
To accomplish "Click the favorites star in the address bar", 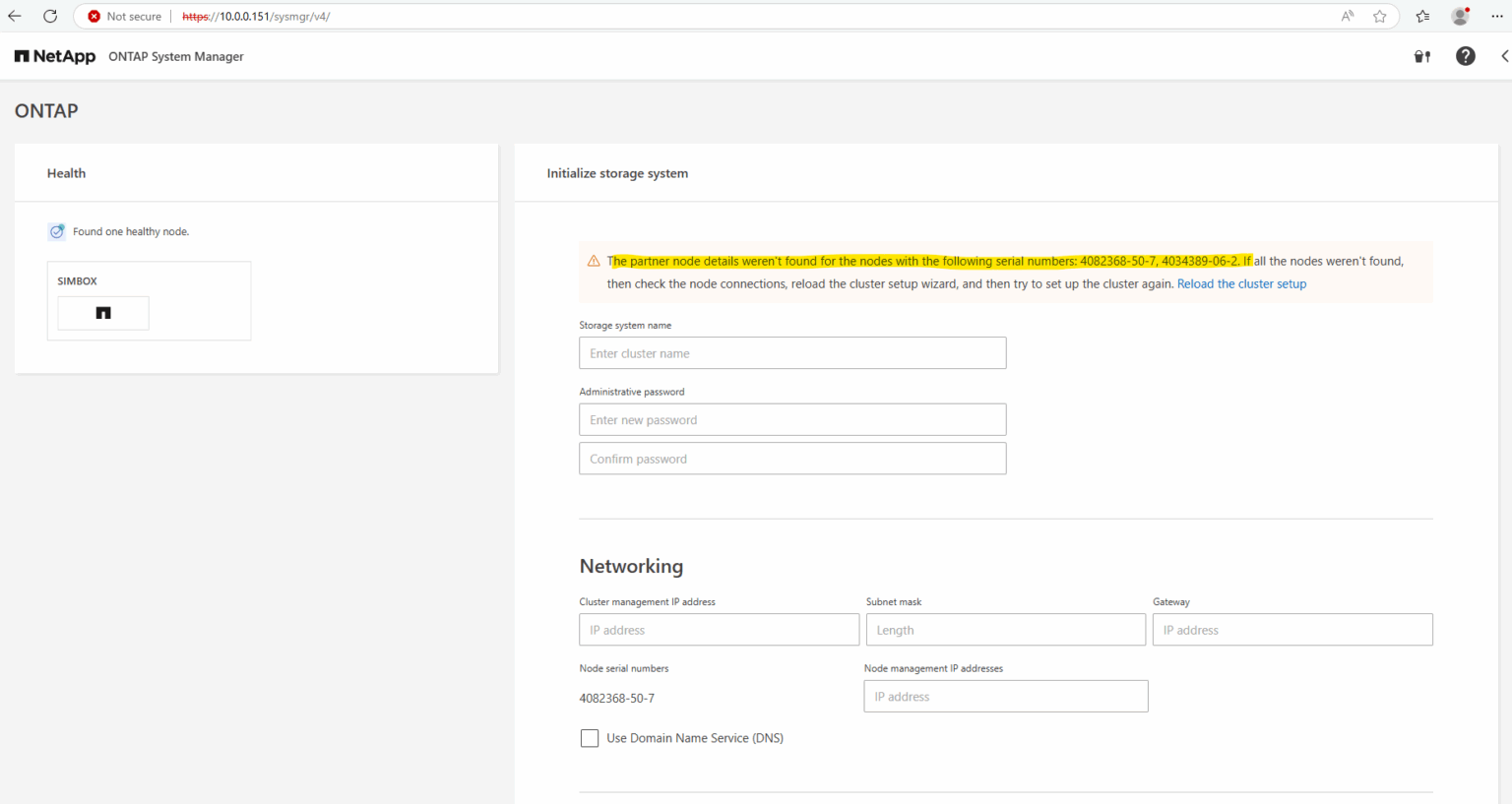I will pos(1379,16).
